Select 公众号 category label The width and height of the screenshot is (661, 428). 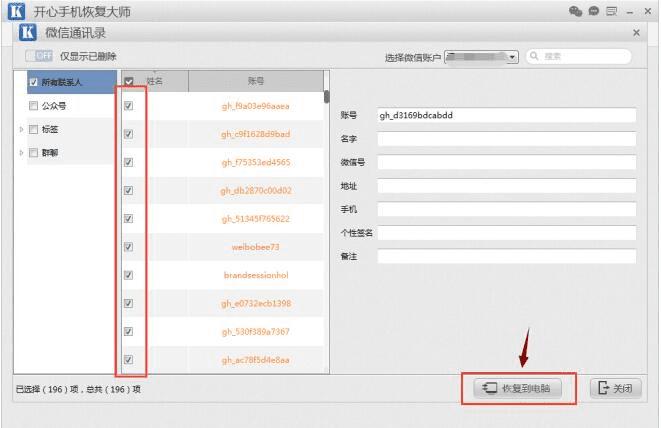point(54,106)
